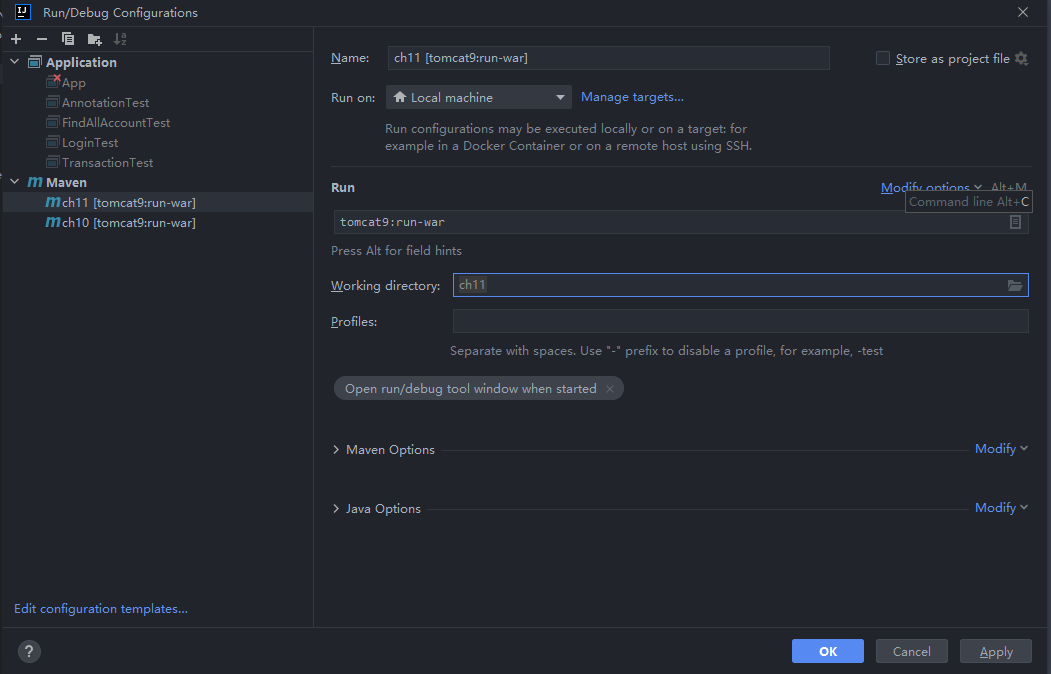Click the Apply button

point(995,651)
